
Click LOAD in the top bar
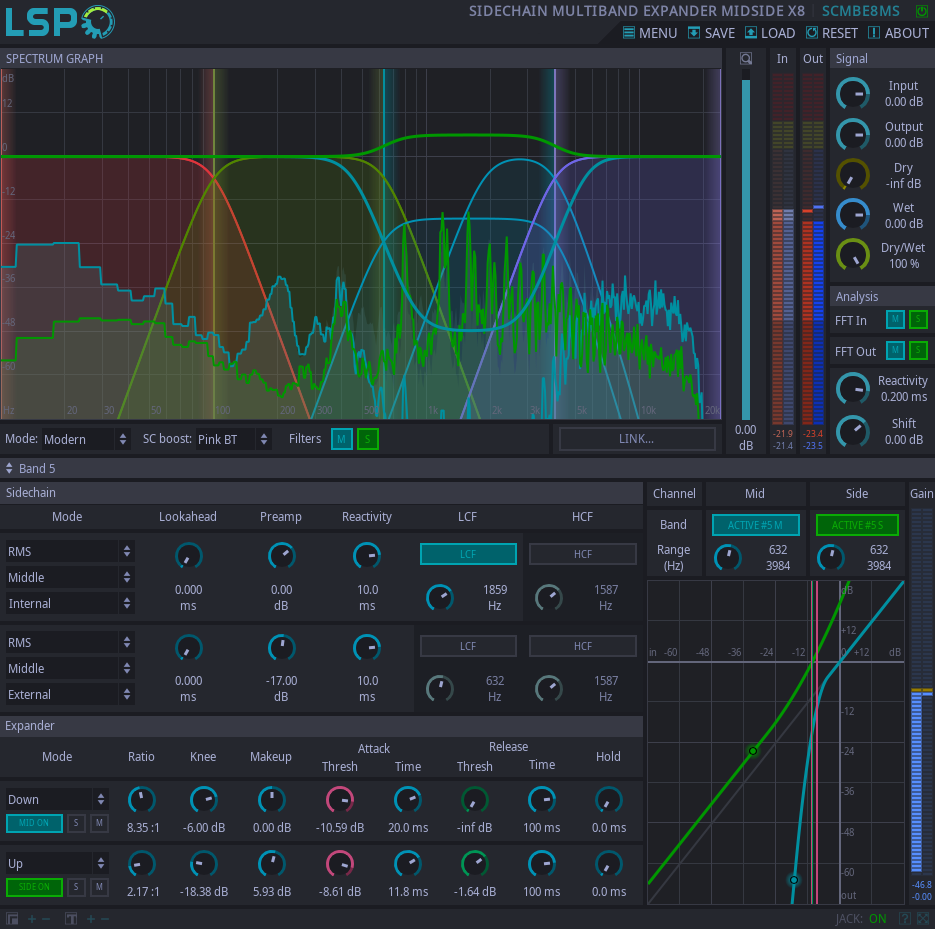(770, 33)
